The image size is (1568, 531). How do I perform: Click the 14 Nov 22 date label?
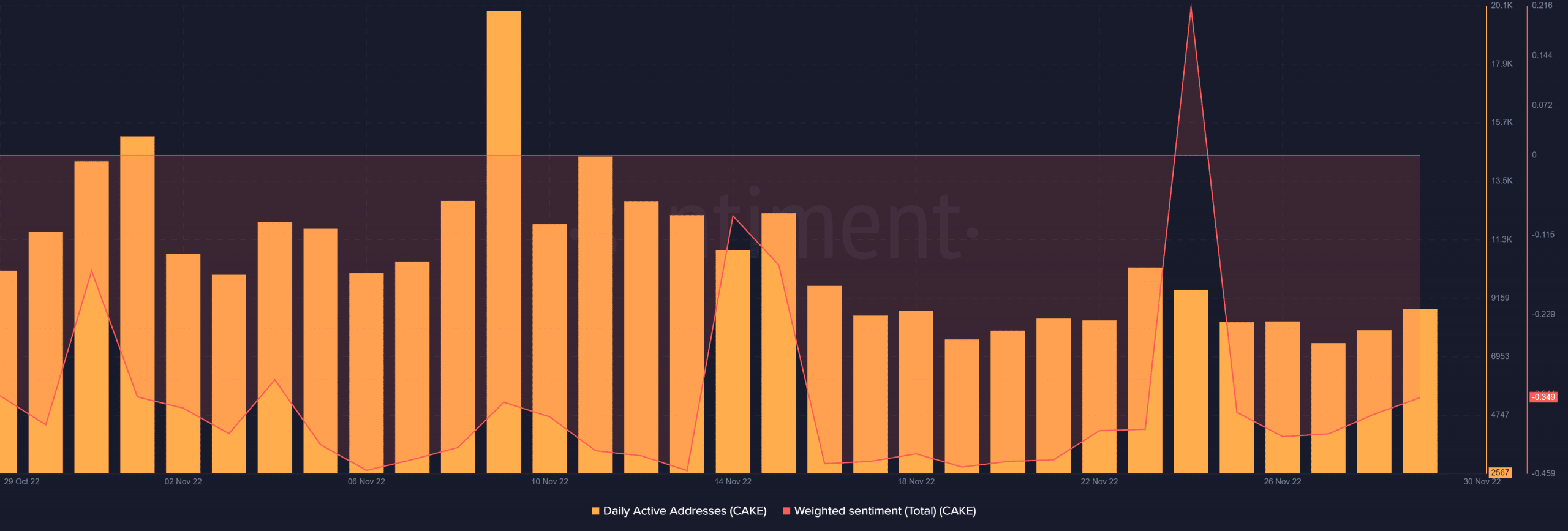(733, 481)
